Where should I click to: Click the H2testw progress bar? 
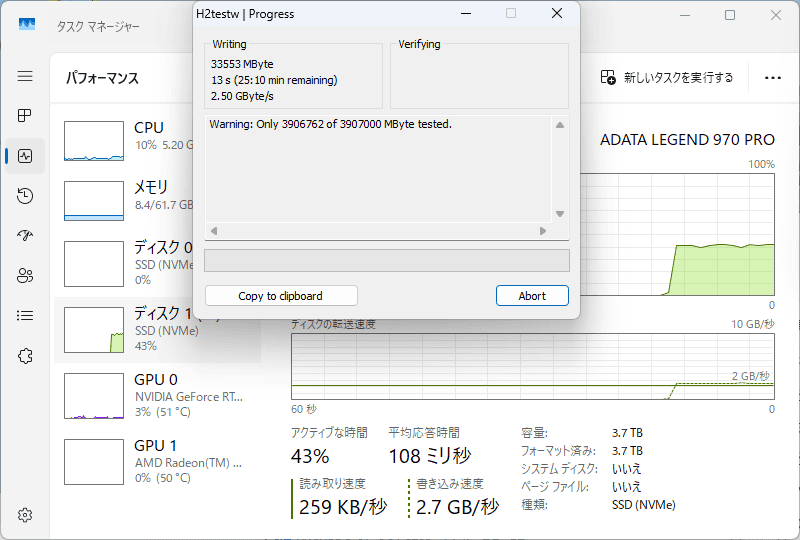tap(386, 261)
